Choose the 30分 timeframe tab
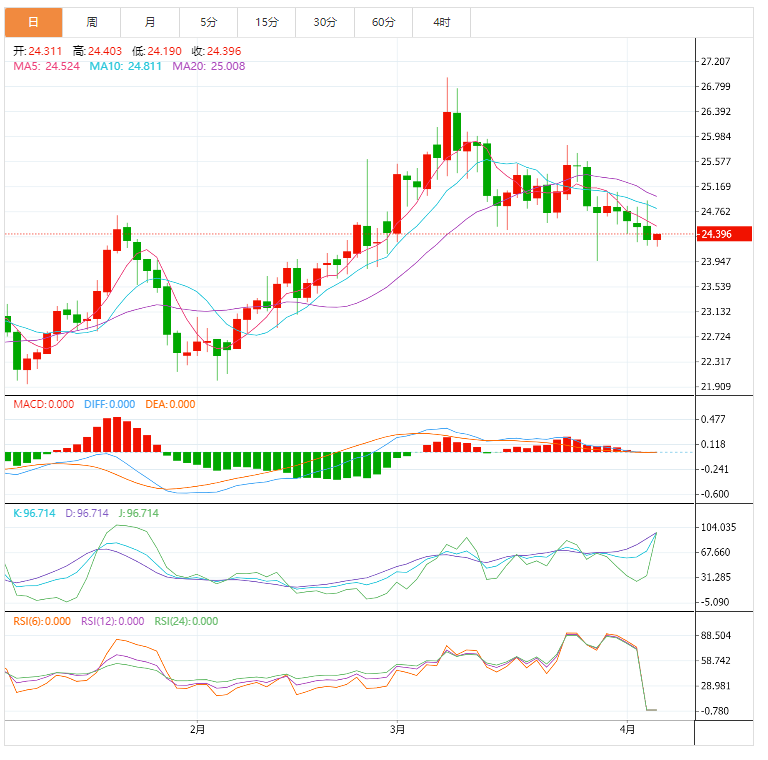768x760 pixels. (325, 22)
